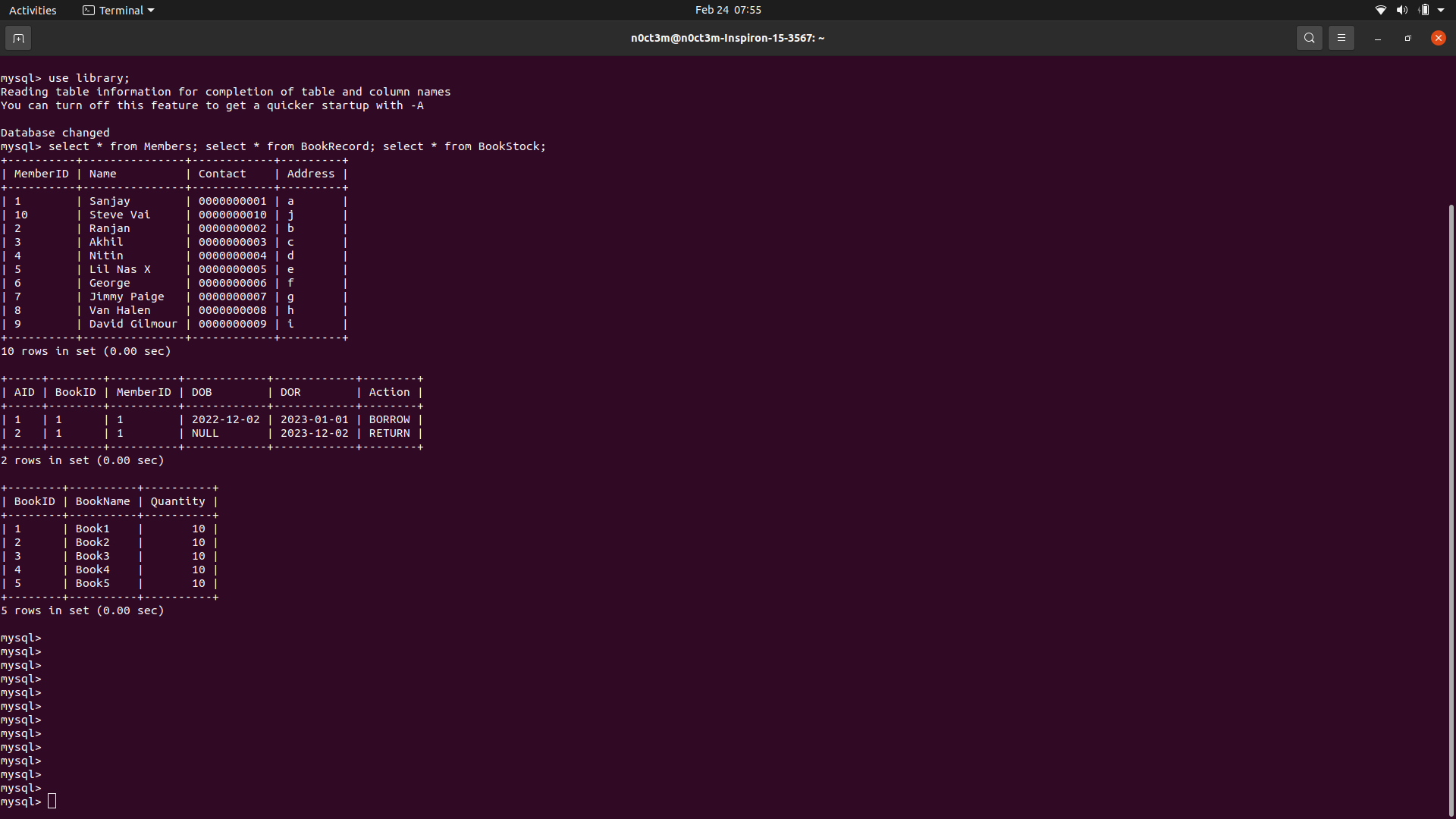Click the name Van Halen
This screenshot has width=1456, height=819.
(120, 310)
